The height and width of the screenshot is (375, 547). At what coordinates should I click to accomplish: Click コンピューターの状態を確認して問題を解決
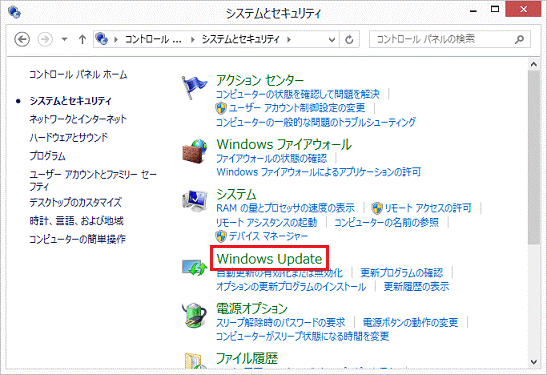click(x=298, y=94)
